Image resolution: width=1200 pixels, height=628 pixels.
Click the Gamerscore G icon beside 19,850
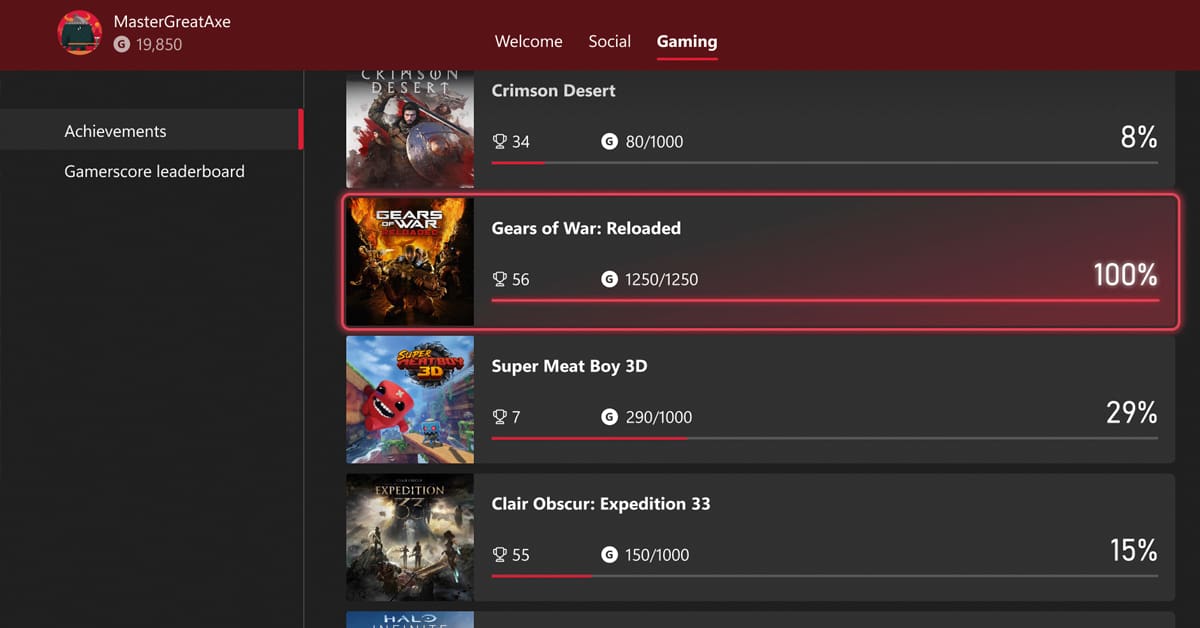[122, 44]
